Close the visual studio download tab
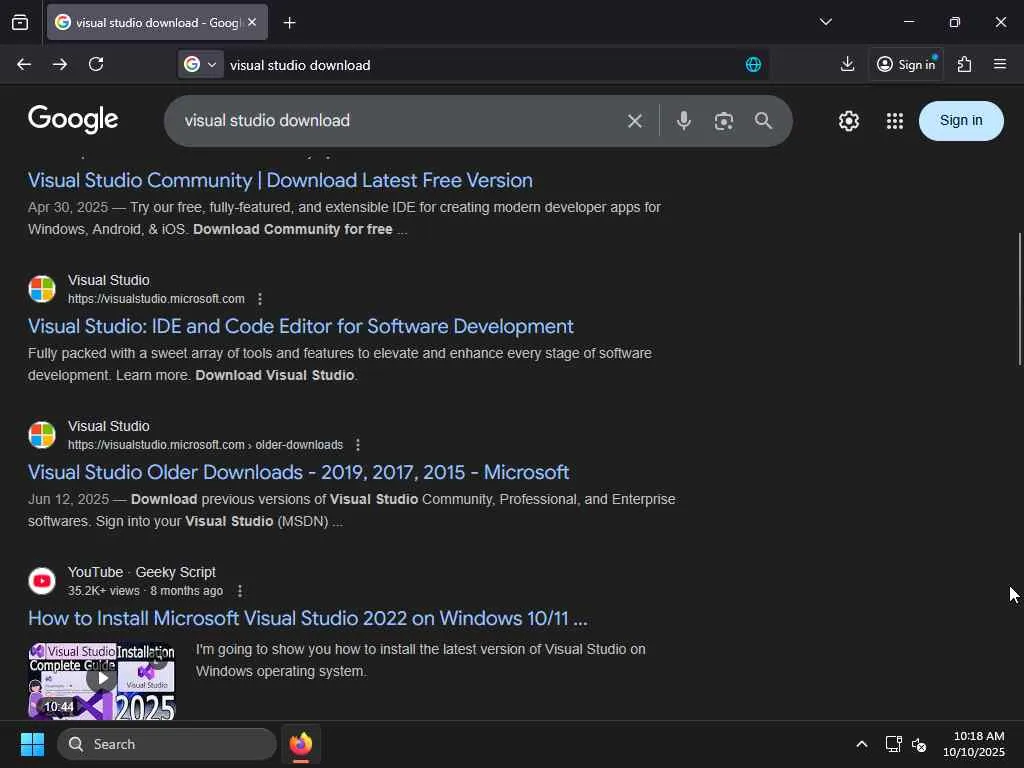Screen dimensions: 1024x768 (252, 22)
